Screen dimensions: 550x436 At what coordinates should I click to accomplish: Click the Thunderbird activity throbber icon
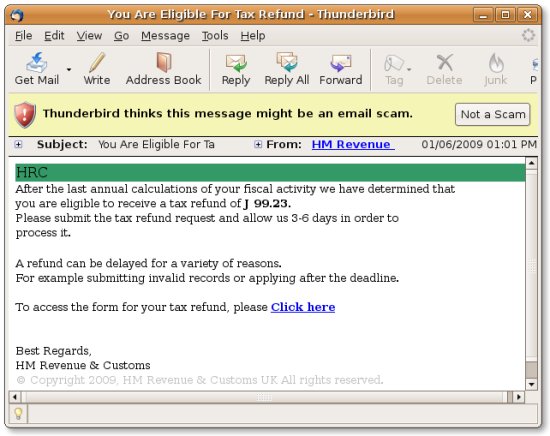(528, 35)
